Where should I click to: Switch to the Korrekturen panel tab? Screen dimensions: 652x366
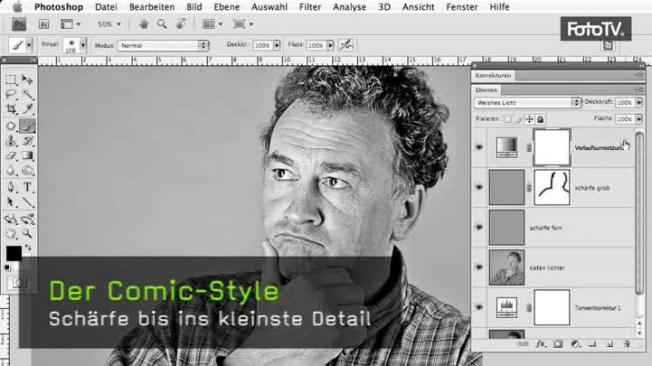tap(494, 75)
